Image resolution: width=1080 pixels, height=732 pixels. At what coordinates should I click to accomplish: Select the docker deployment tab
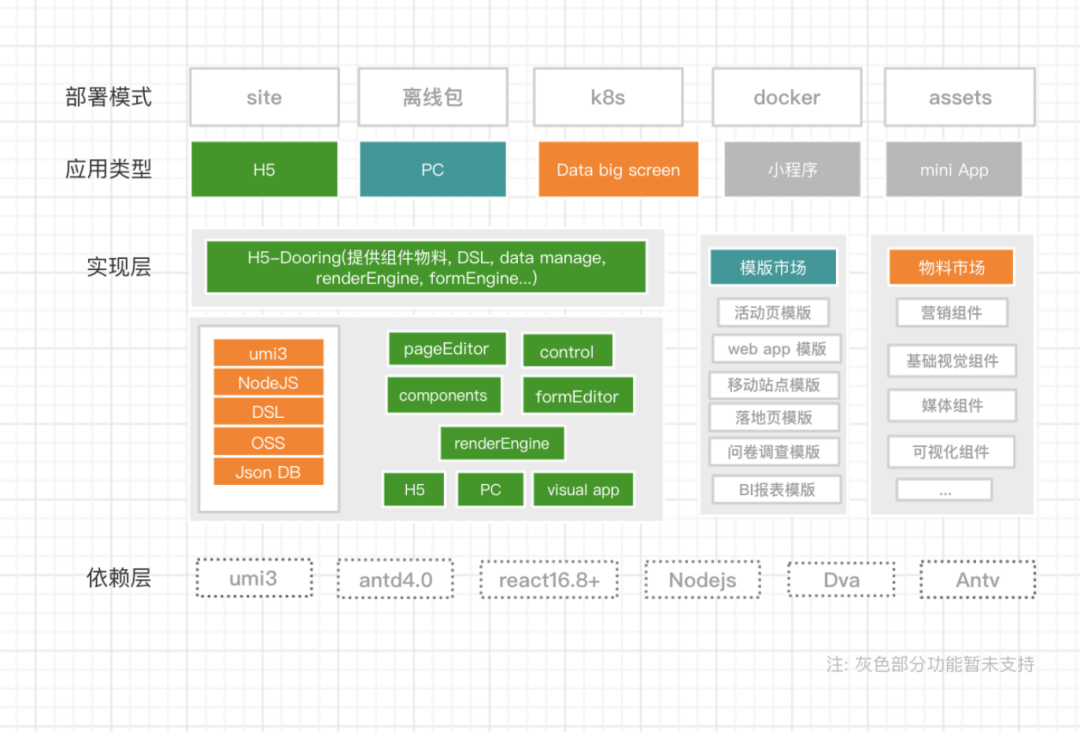pos(786,96)
